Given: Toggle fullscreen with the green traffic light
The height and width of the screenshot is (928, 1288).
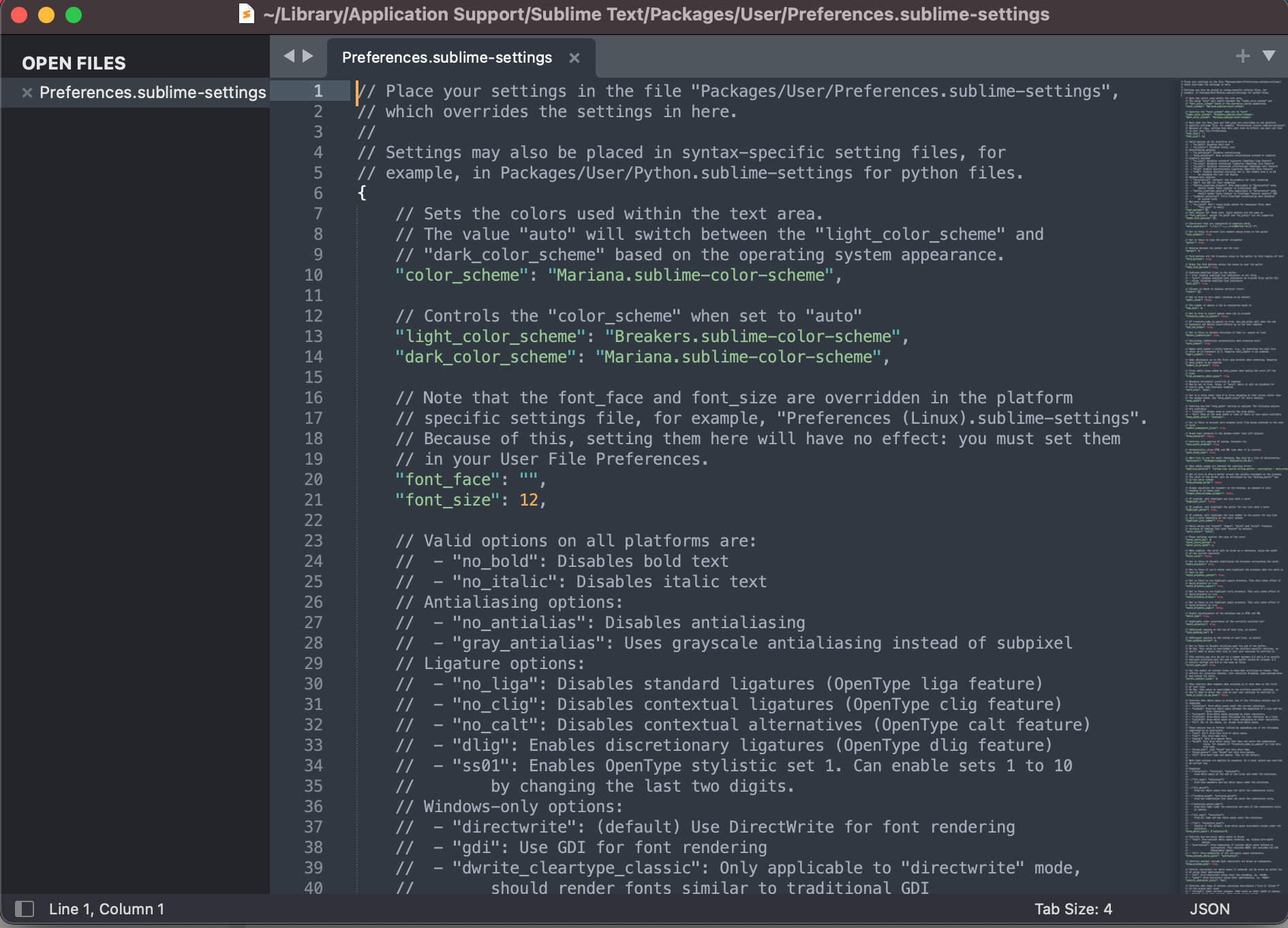Looking at the screenshot, I should [x=75, y=14].
